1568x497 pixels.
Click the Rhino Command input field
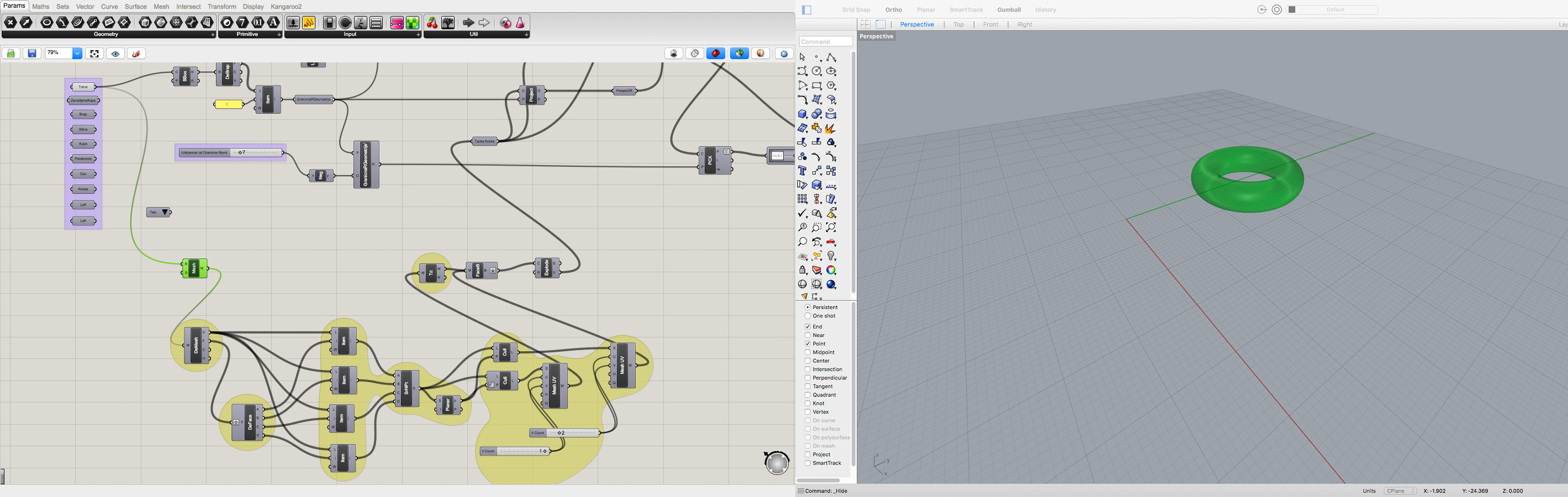[825, 42]
